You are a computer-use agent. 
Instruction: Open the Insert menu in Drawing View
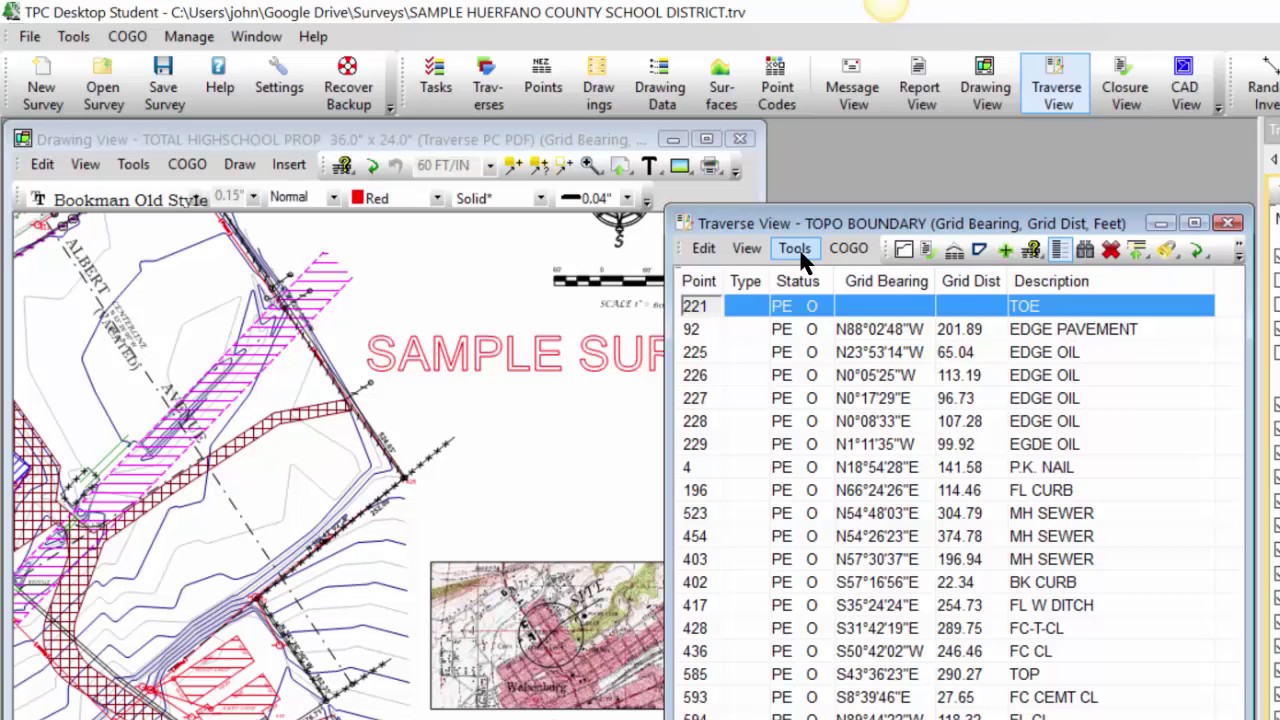point(289,164)
